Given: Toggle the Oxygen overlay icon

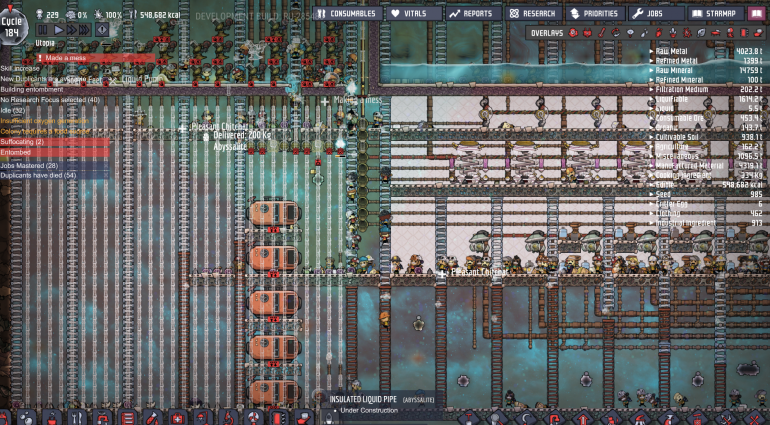Looking at the screenshot, I should (x=574, y=33).
